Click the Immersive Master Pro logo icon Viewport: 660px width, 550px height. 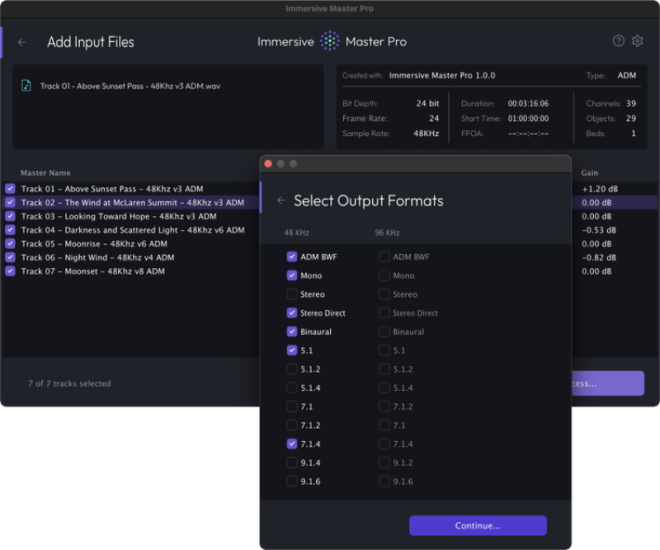(329, 42)
